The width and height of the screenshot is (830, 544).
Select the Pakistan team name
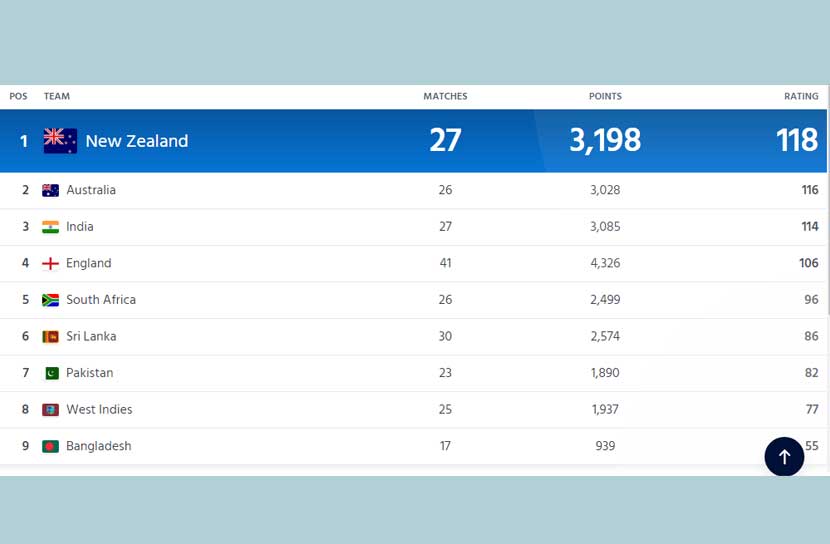[89, 373]
